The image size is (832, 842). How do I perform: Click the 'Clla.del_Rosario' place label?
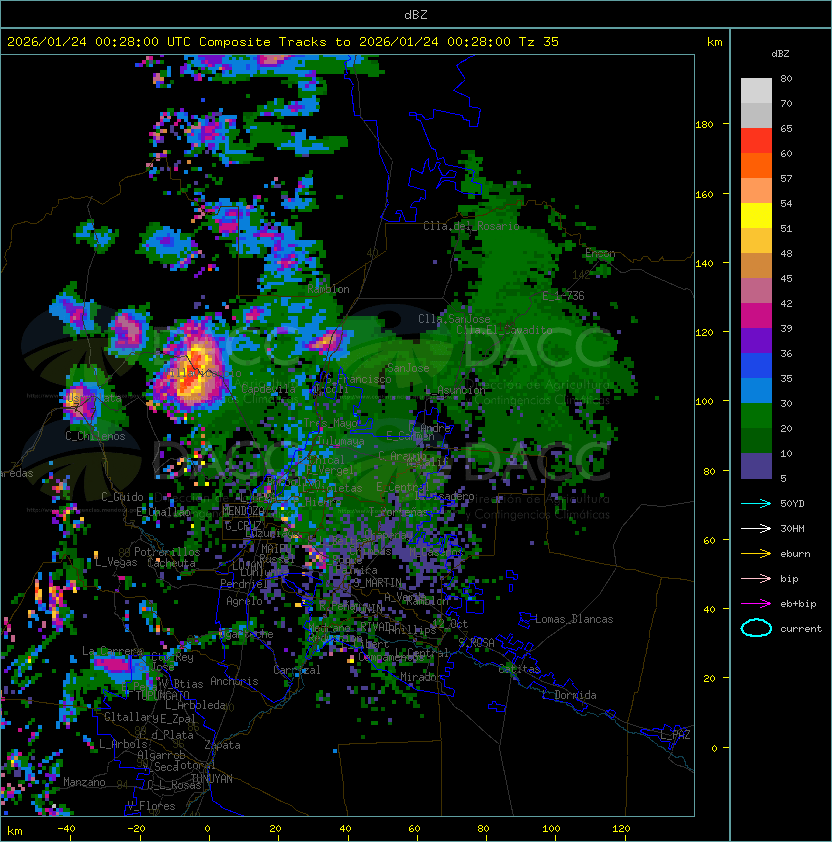(x=471, y=226)
